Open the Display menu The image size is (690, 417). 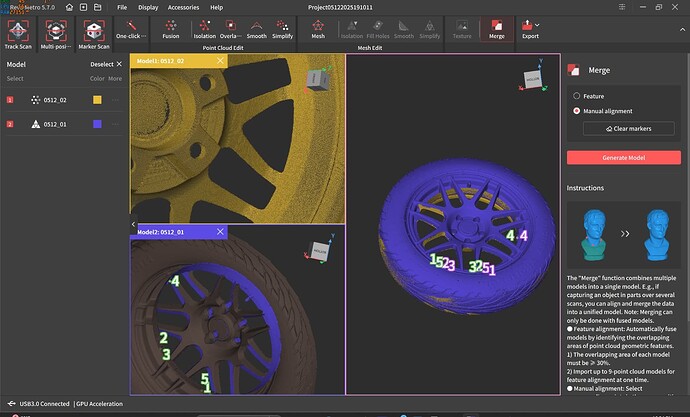click(148, 7)
